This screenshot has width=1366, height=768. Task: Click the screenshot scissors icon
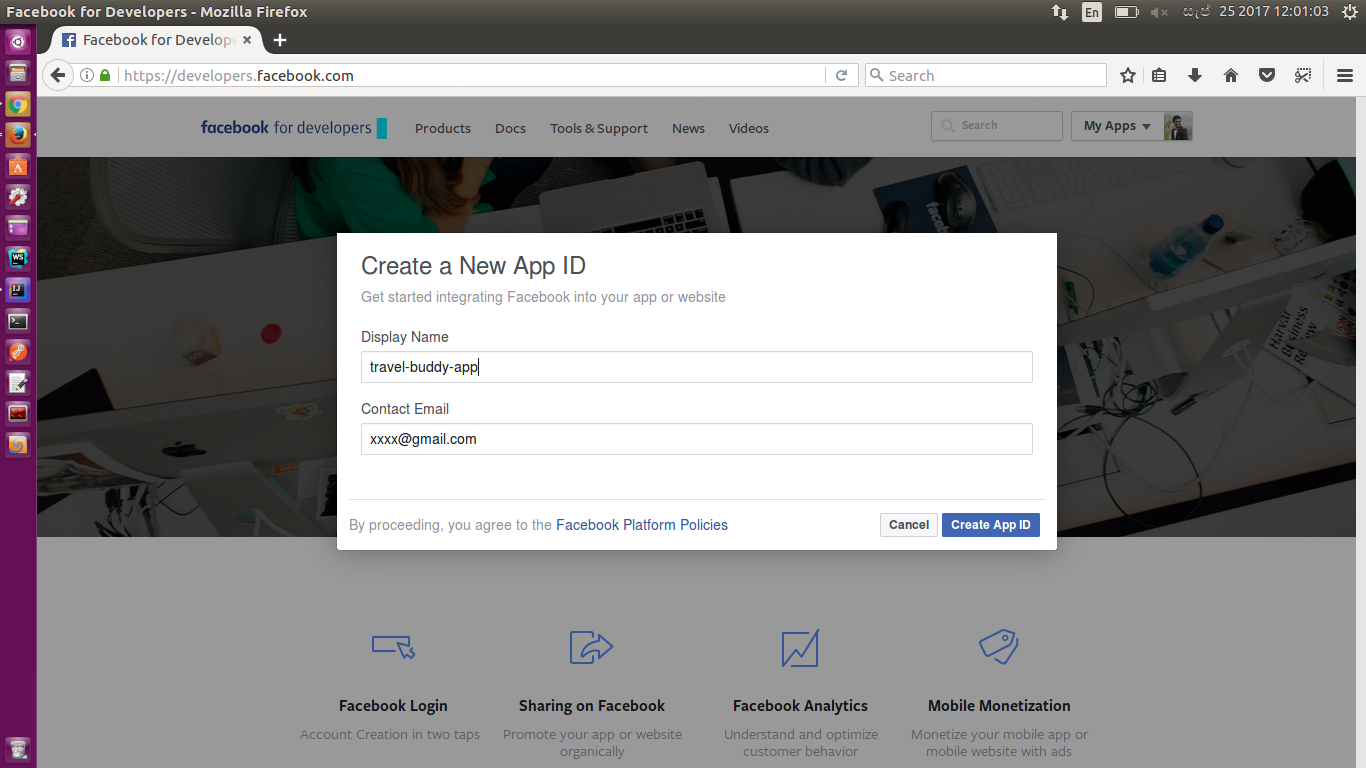(1302, 75)
